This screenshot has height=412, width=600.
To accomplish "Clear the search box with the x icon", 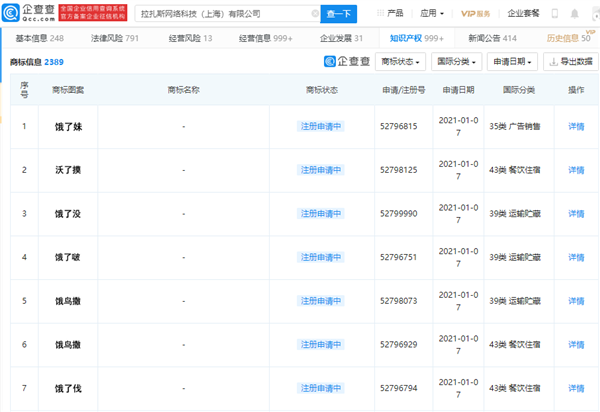I will 315,14.
